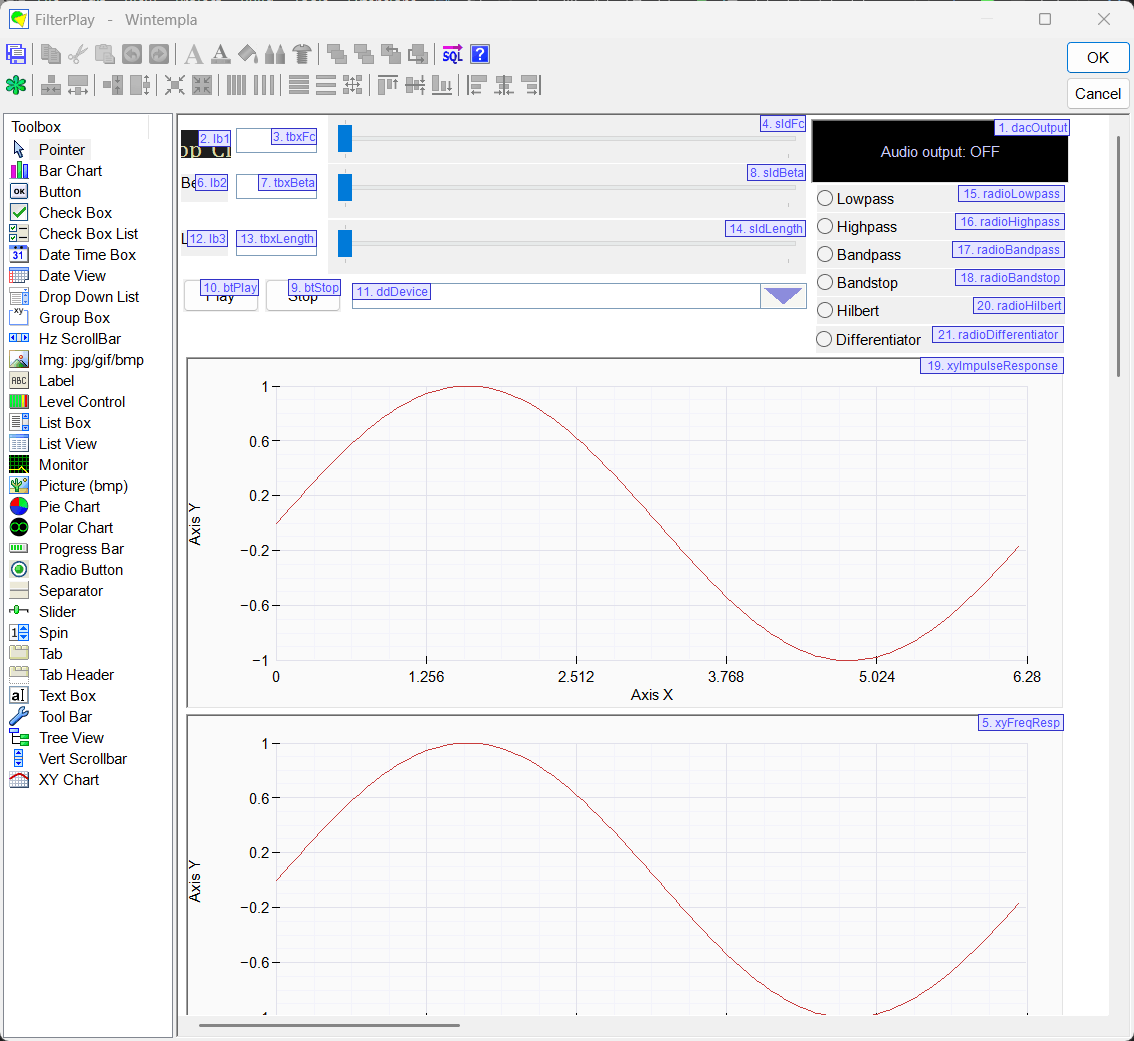This screenshot has width=1134, height=1041.
Task: Click the outward-arrows expand size icon
Action: (202, 85)
